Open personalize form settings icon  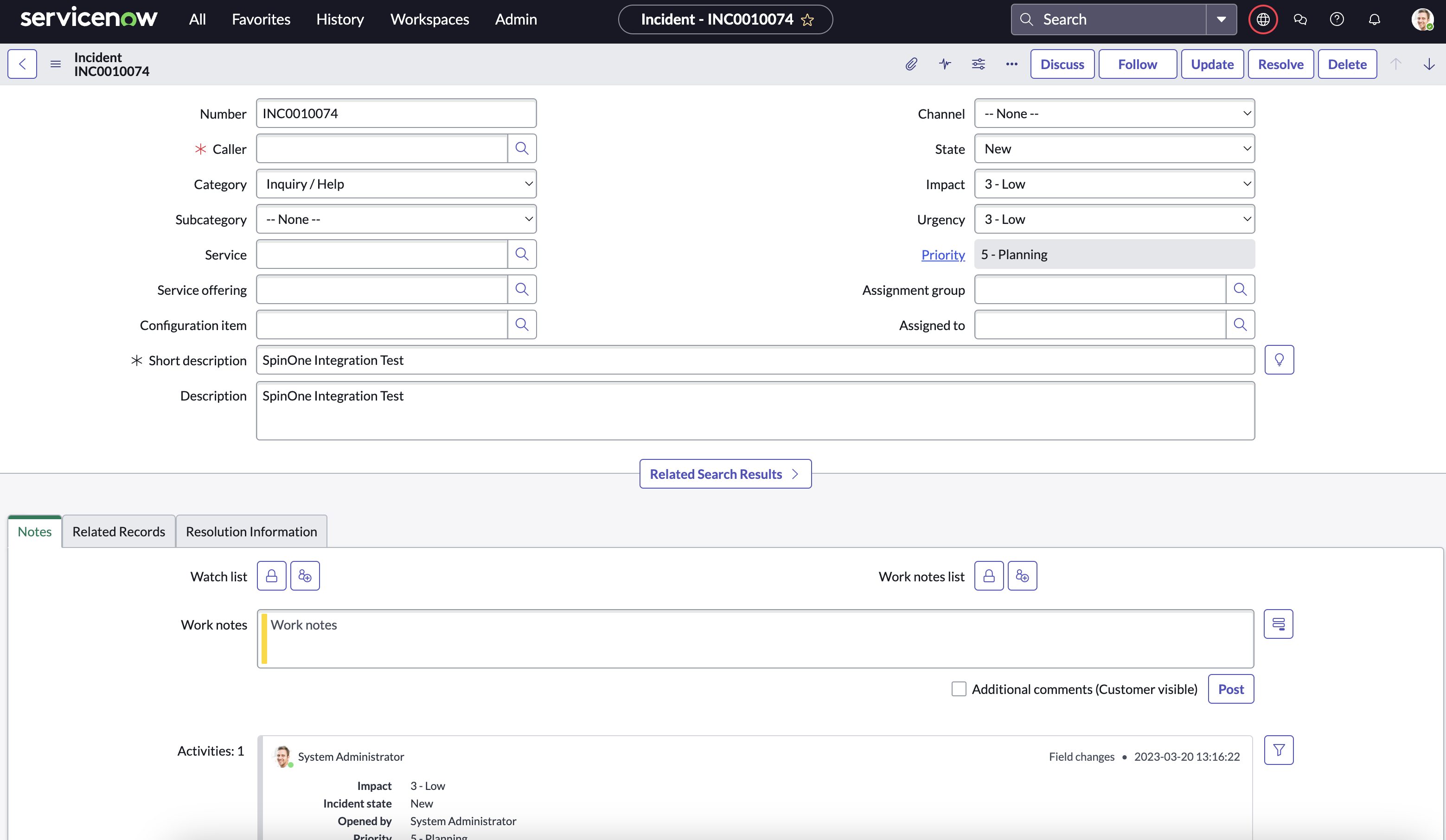tap(979, 64)
